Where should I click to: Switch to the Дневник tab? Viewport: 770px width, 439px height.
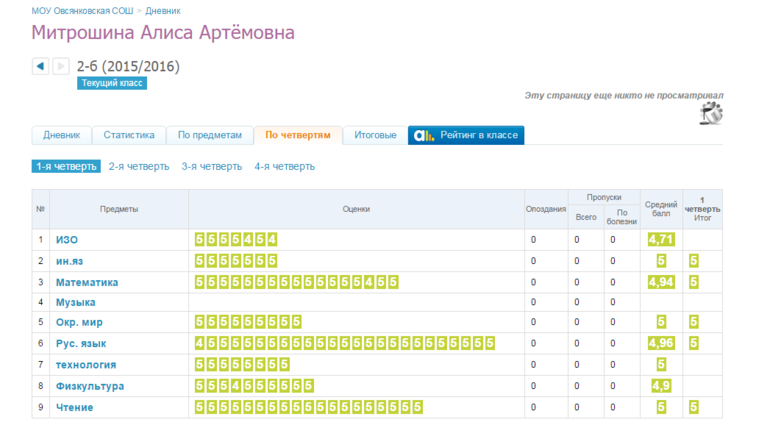pos(62,135)
